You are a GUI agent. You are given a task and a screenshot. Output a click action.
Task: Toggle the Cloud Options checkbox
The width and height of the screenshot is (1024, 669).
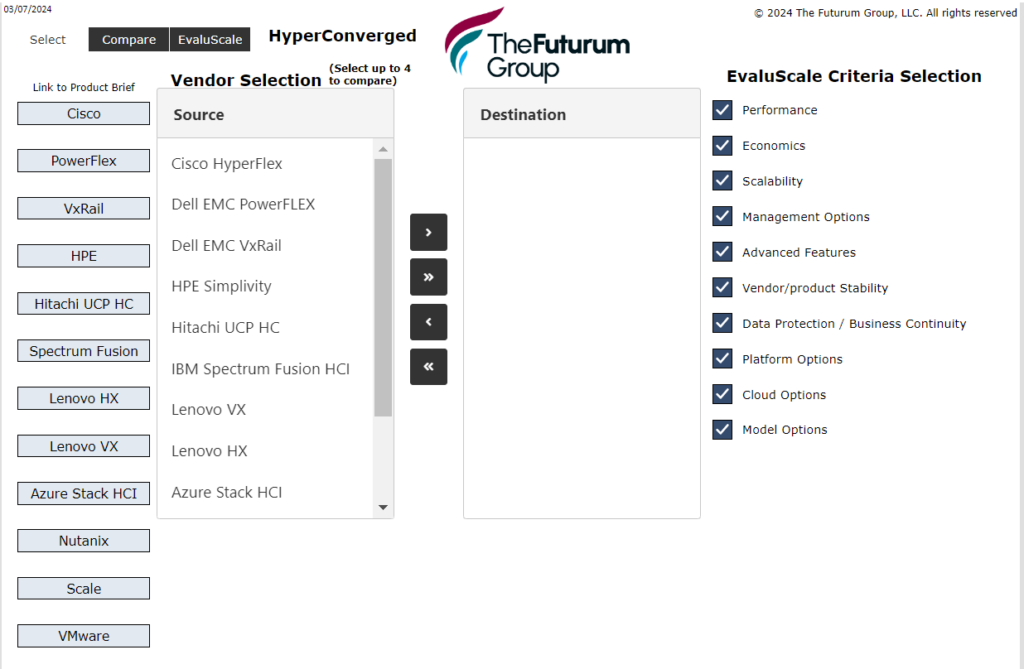(x=722, y=394)
